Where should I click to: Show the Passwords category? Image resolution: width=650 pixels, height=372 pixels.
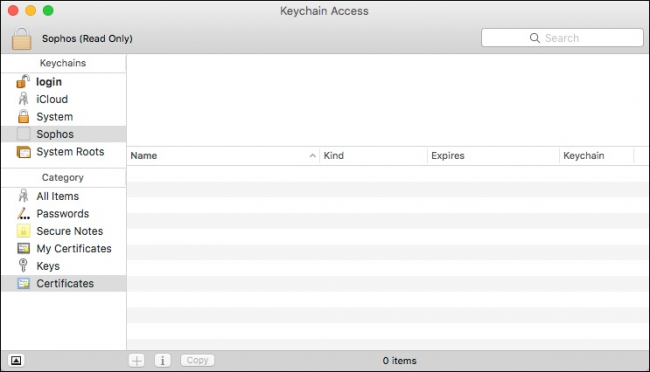(64, 214)
